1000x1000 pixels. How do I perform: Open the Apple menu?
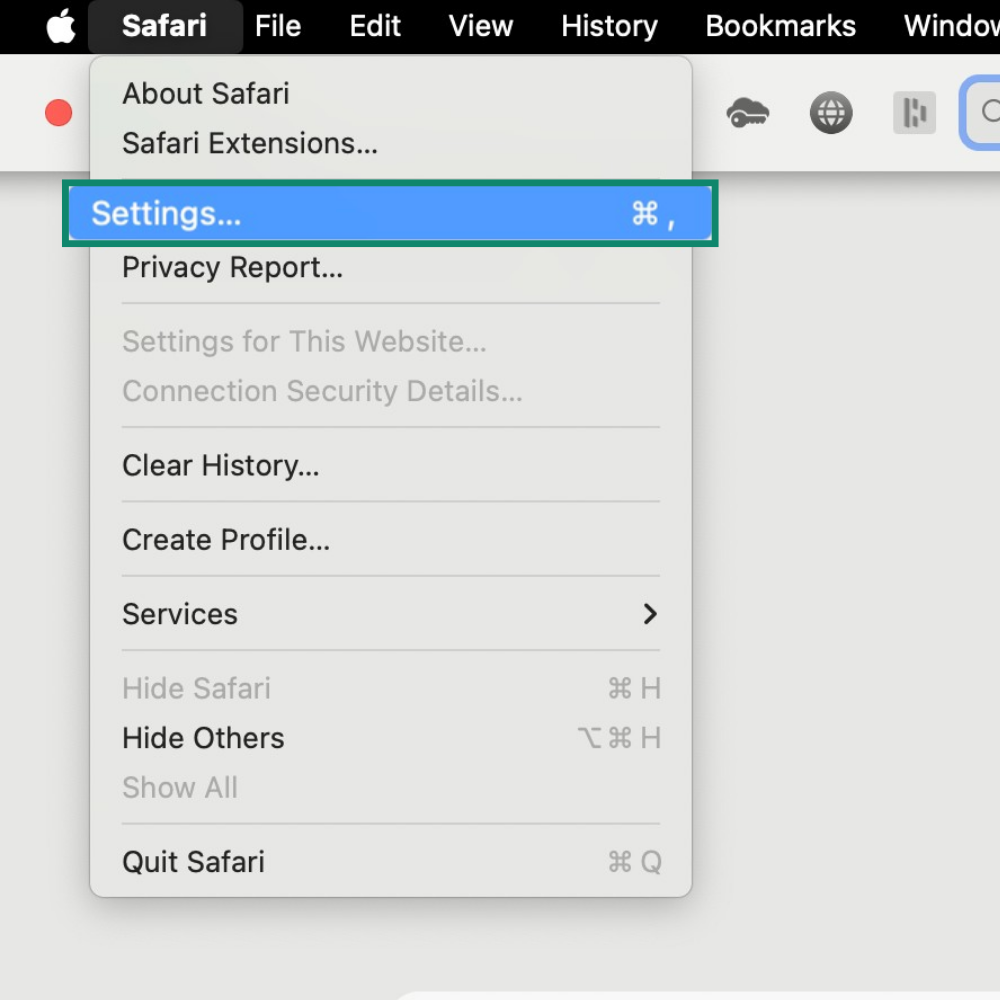tap(61, 26)
